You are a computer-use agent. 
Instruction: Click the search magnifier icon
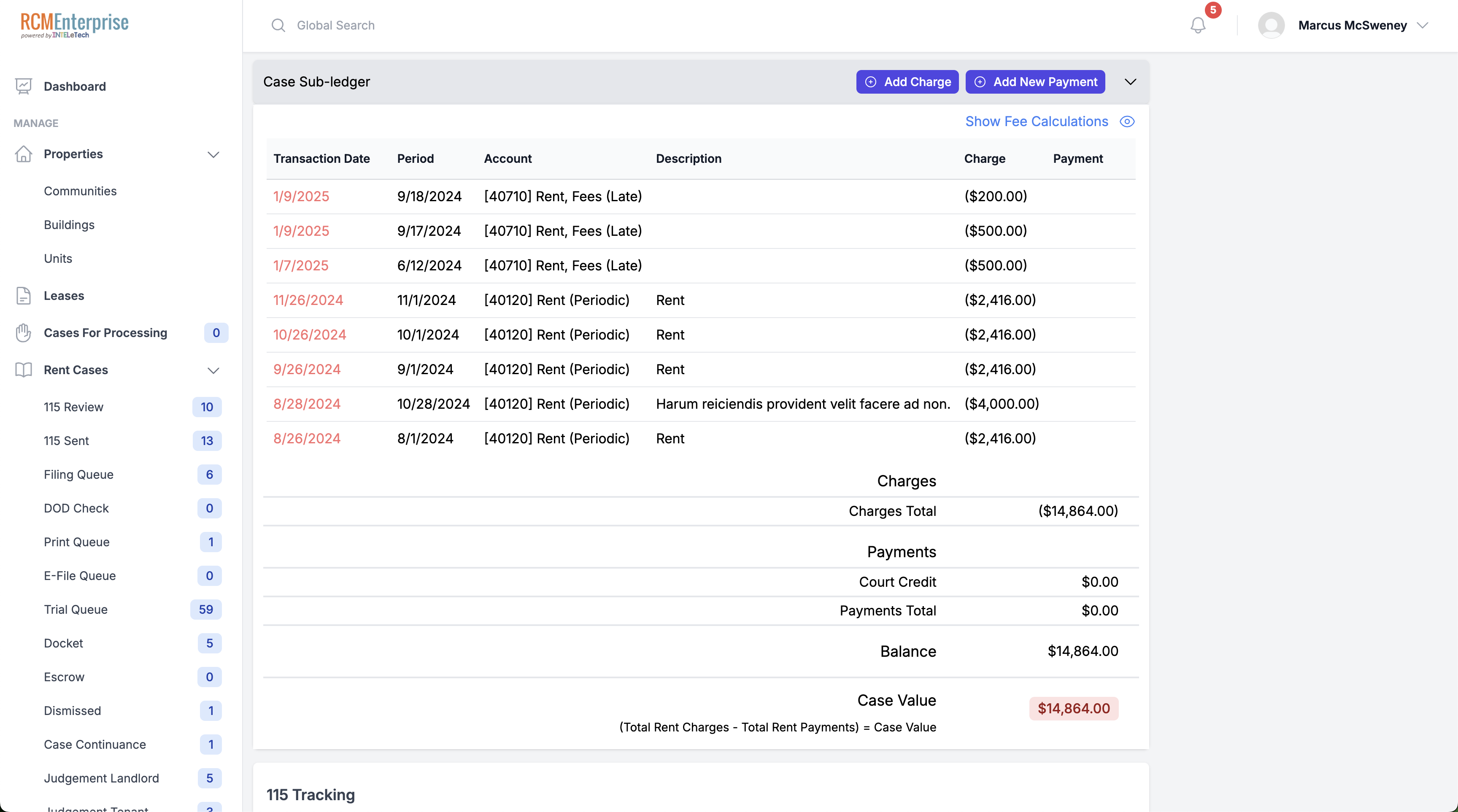(x=278, y=25)
